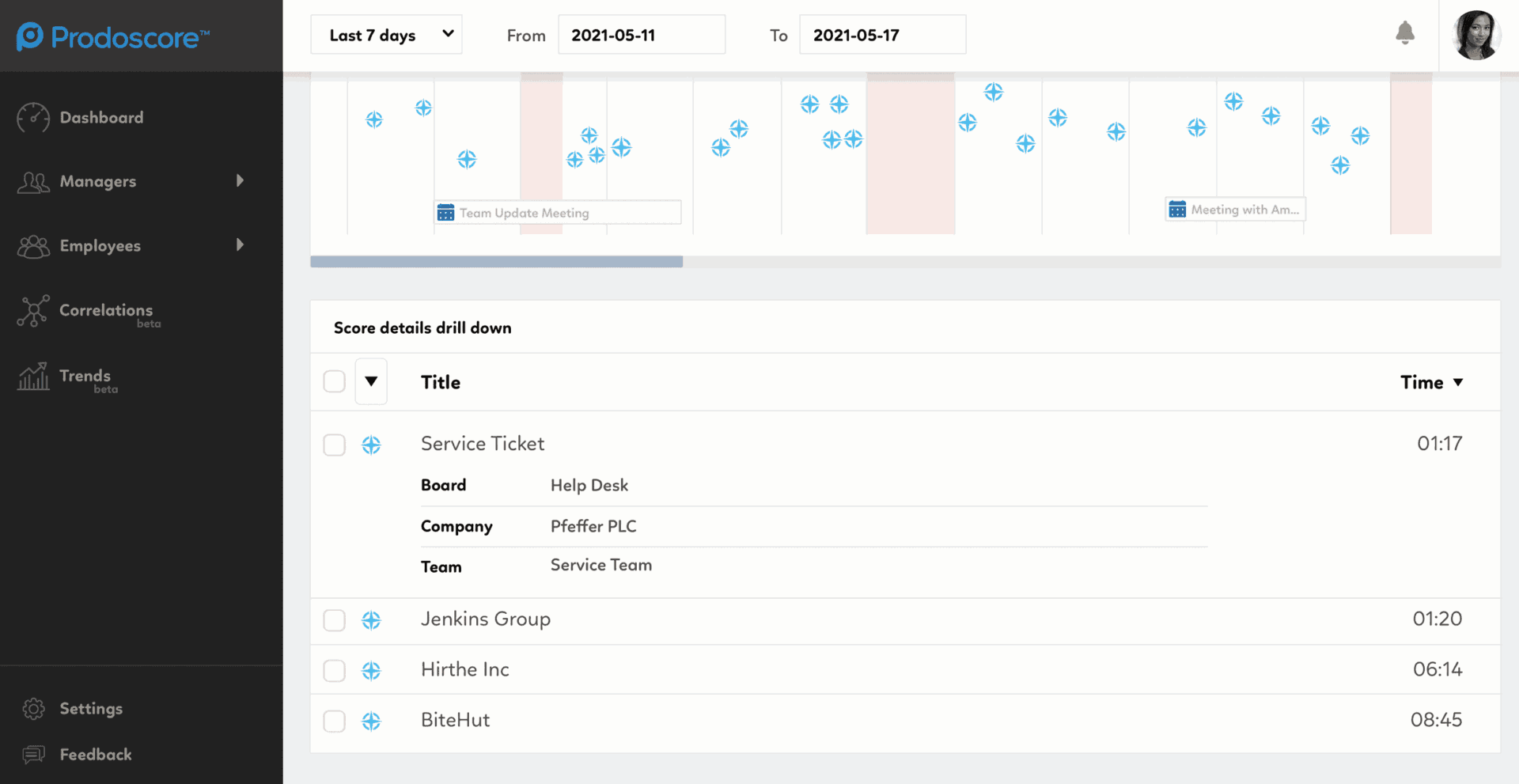
Task: Click the From date field
Action: 642,35
